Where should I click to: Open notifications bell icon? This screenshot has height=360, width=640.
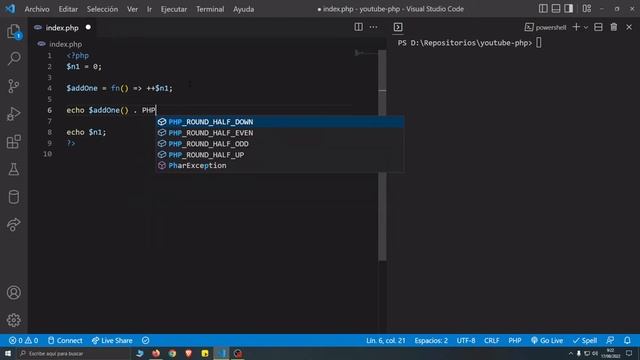[627, 340]
